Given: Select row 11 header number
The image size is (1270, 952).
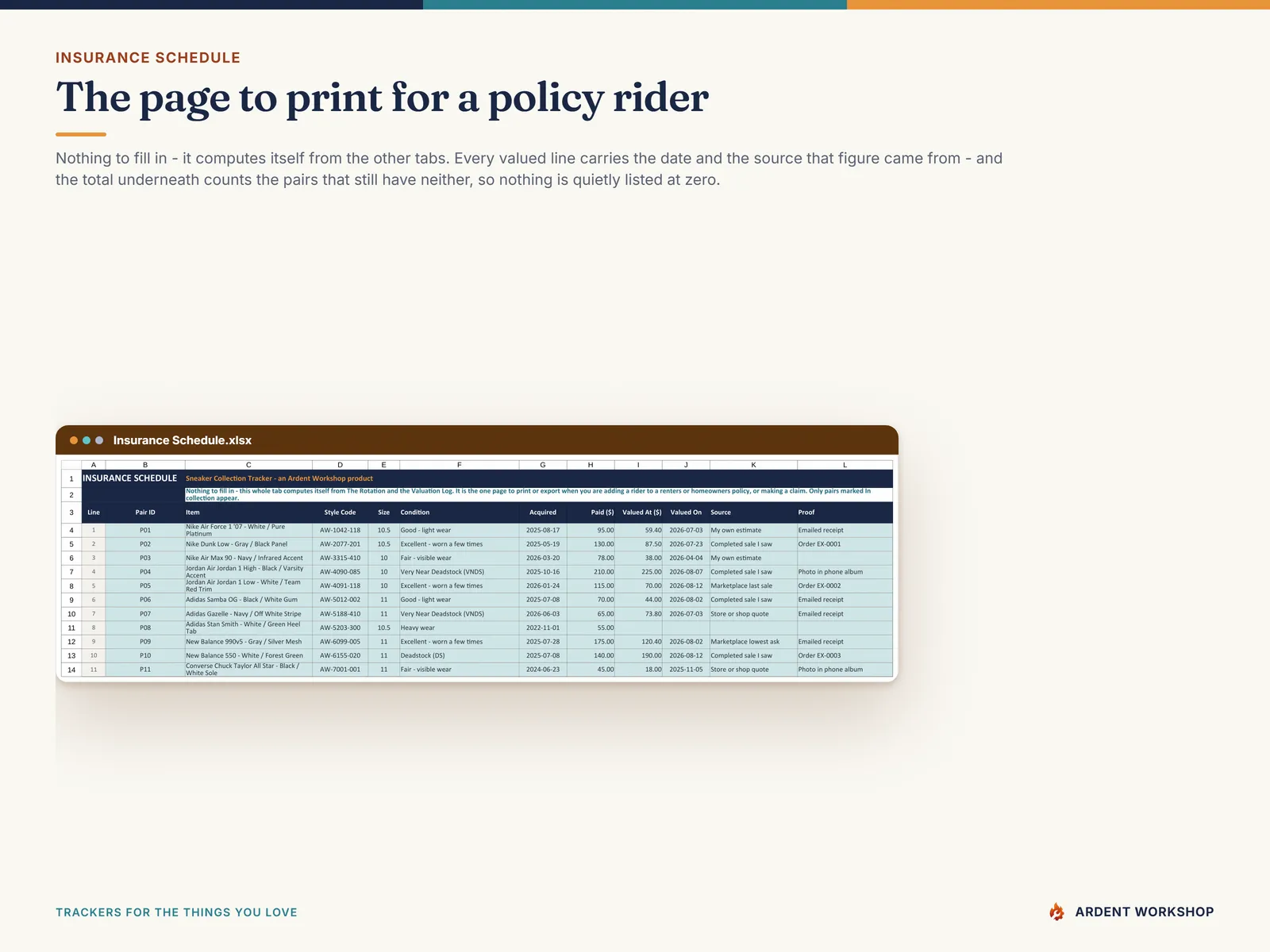Looking at the screenshot, I should [71, 628].
